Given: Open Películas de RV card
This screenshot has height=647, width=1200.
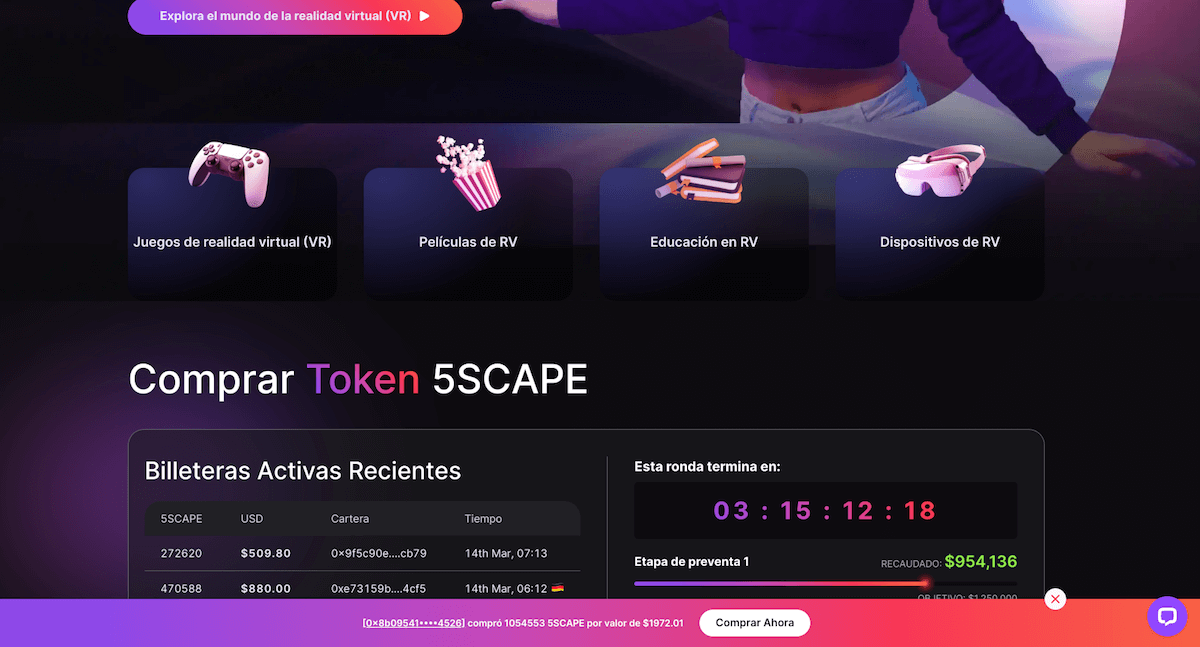Looking at the screenshot, I should [468, 234].
